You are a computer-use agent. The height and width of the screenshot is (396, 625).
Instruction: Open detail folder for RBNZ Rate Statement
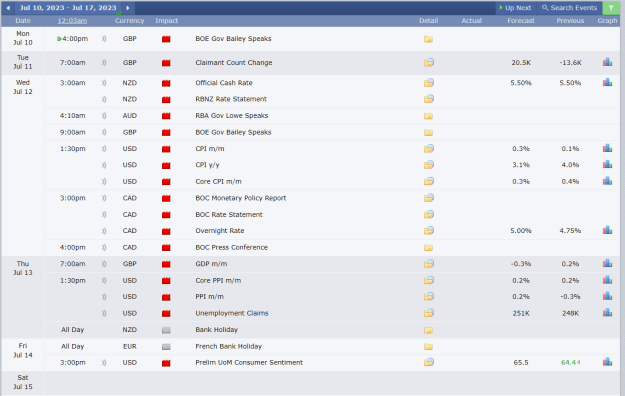point(428,99)
